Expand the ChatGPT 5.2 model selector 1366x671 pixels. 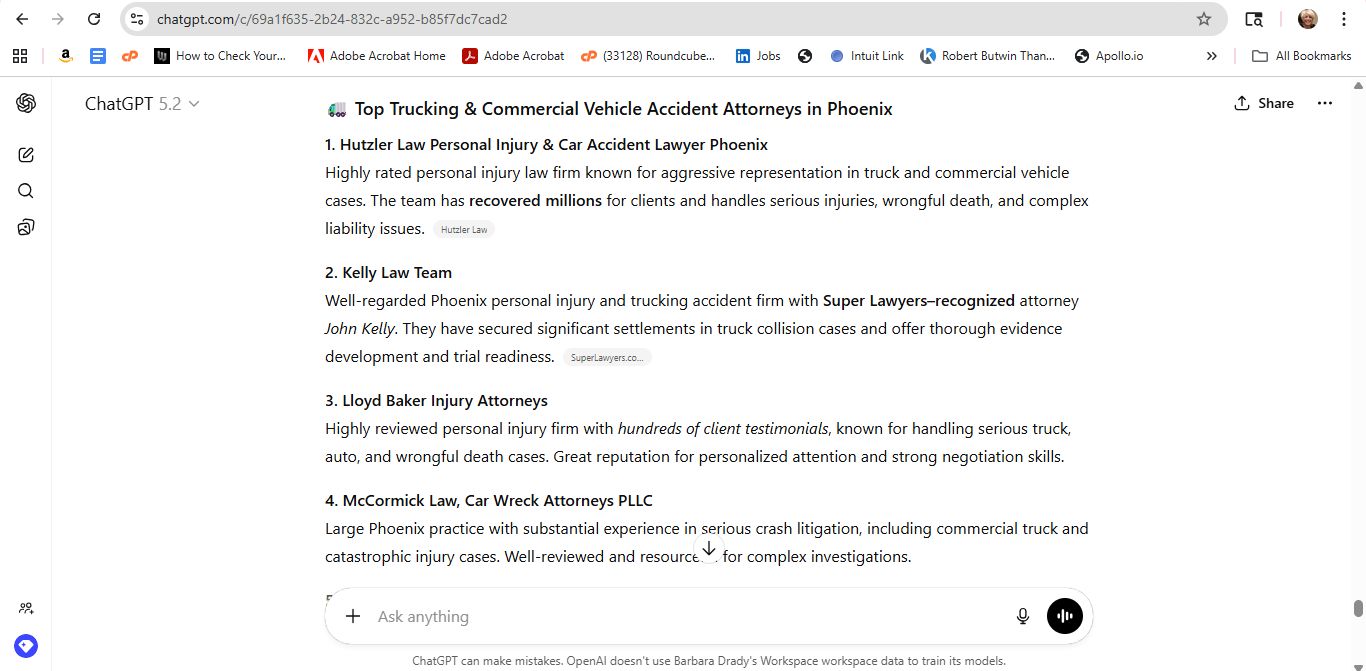(x=142, y=103)
